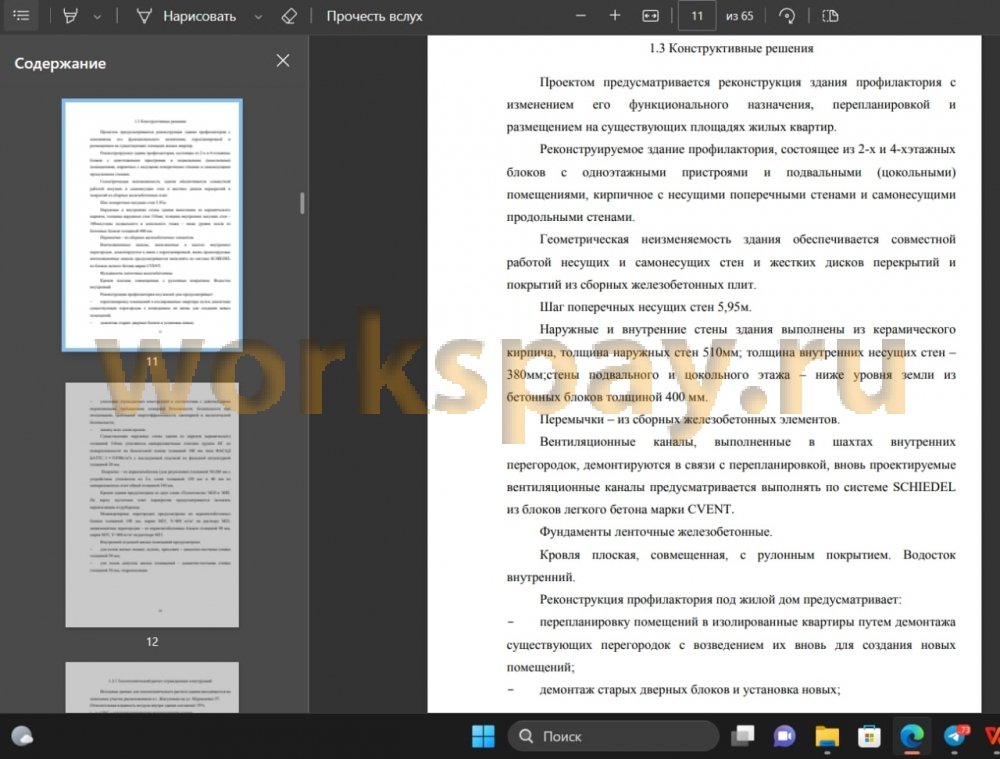Click the Fit to width icon

tap(650, 16)
